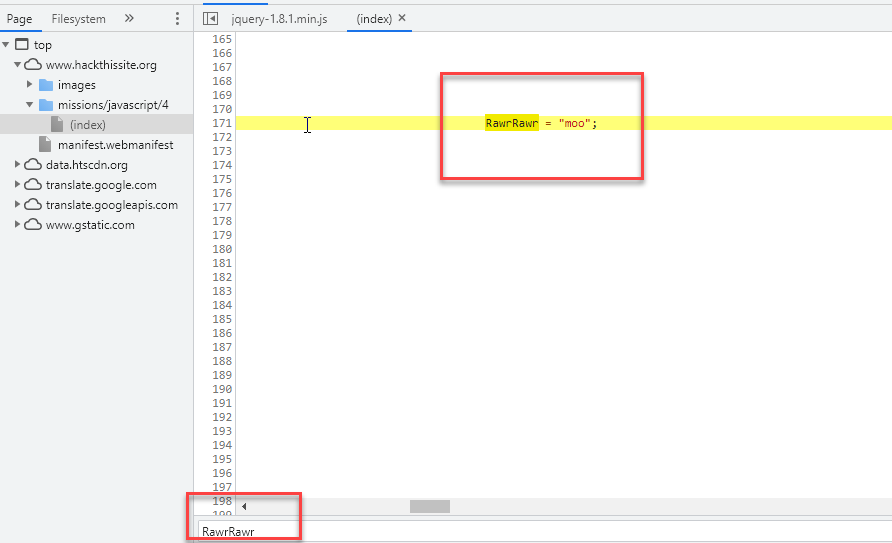Click the horizontal scrollbar thumb

[x=430, y=506]
